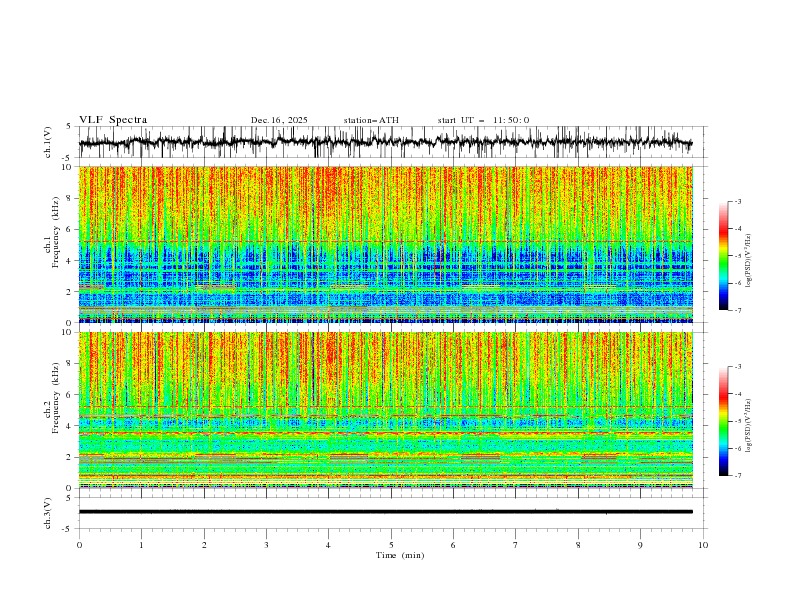This screenshot has width=792, height=612.
Task: Click the ch.2 PSD color bar
Action: 723,421
